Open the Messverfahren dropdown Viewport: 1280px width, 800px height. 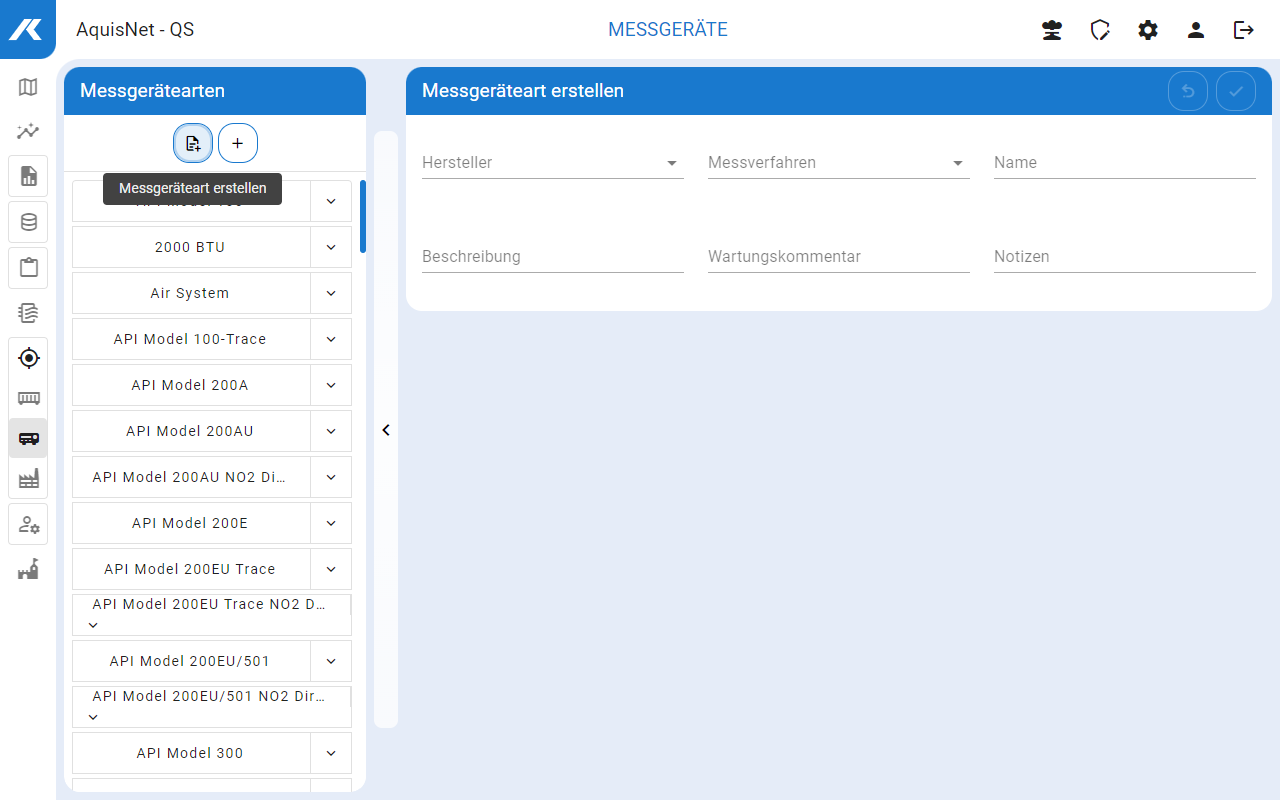click(838, 163)
